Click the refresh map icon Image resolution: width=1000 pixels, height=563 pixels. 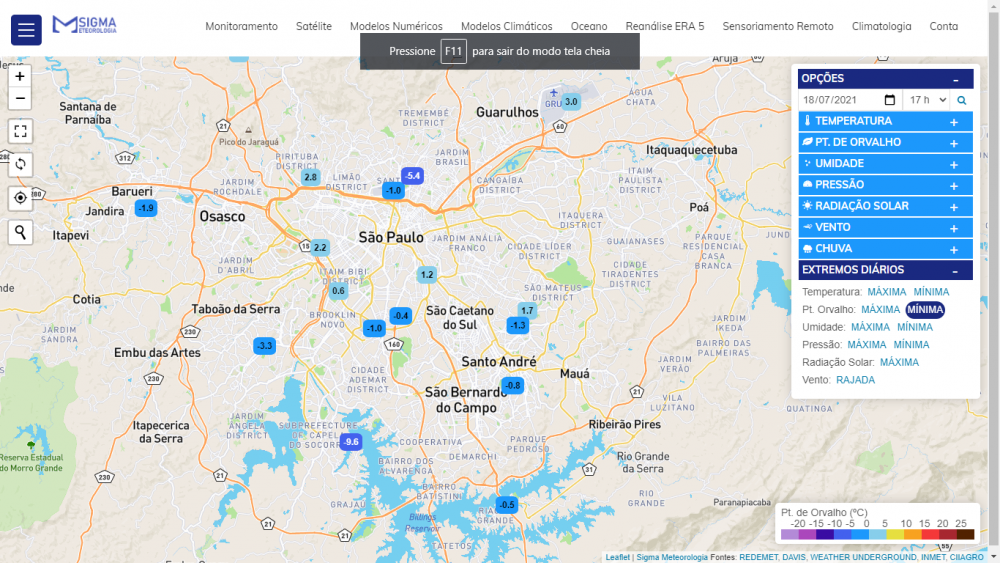(x=20, y=164)
